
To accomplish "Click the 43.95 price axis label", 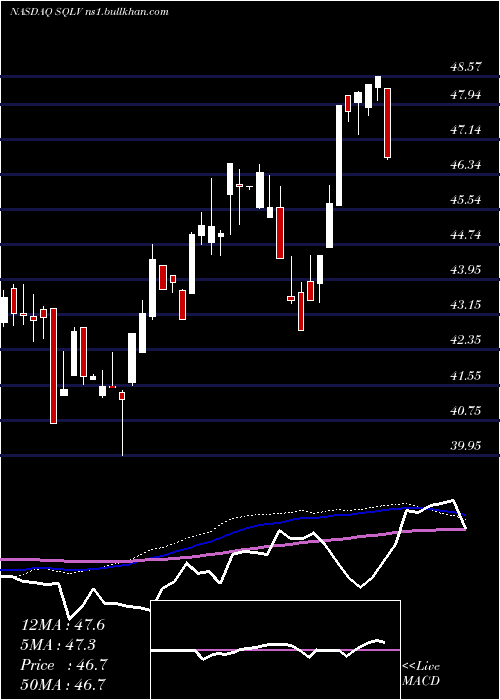I will pos(466,270).
